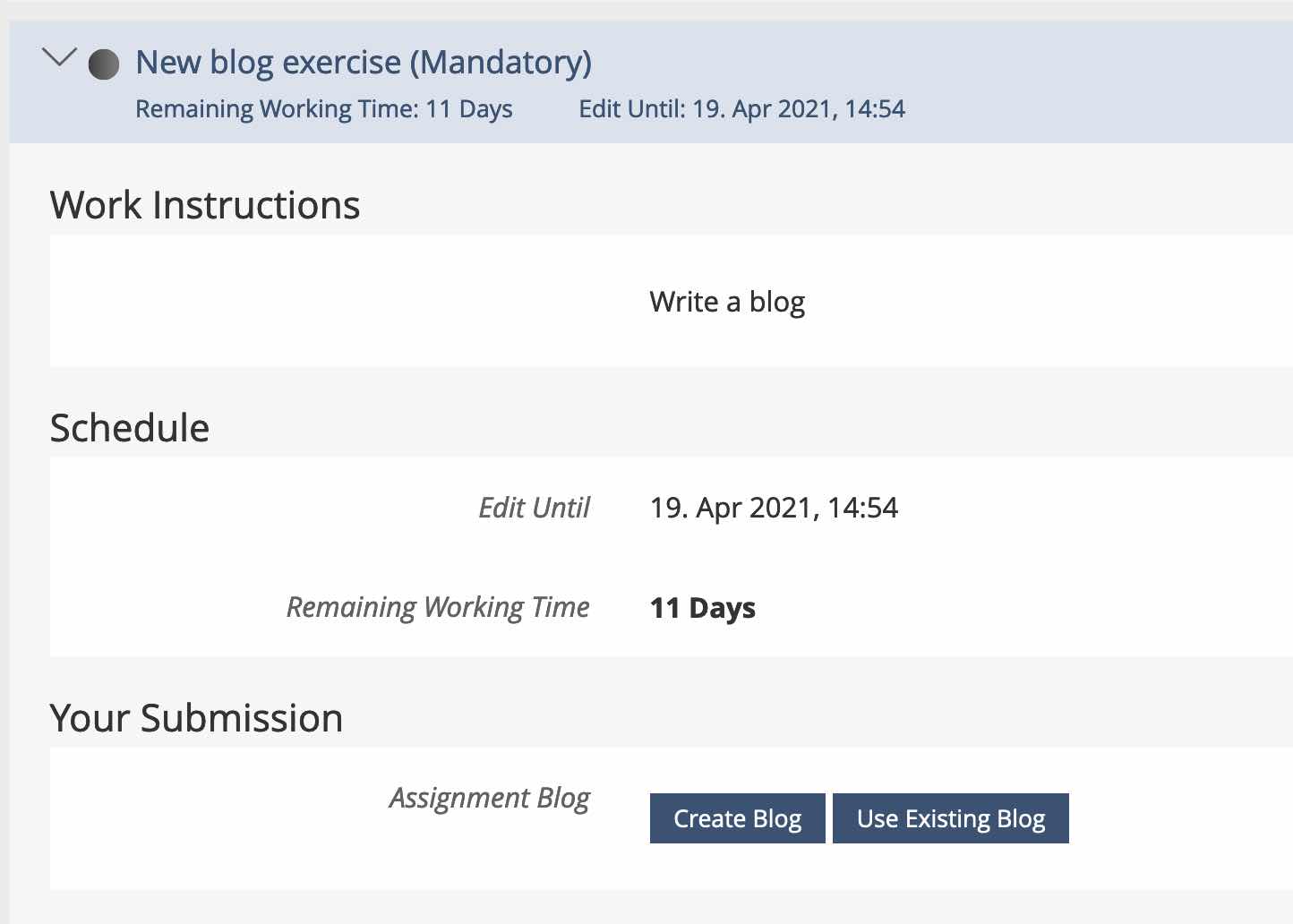
Task: Click the italic Edit Until label in Schedule
Action: coord(534,508)
